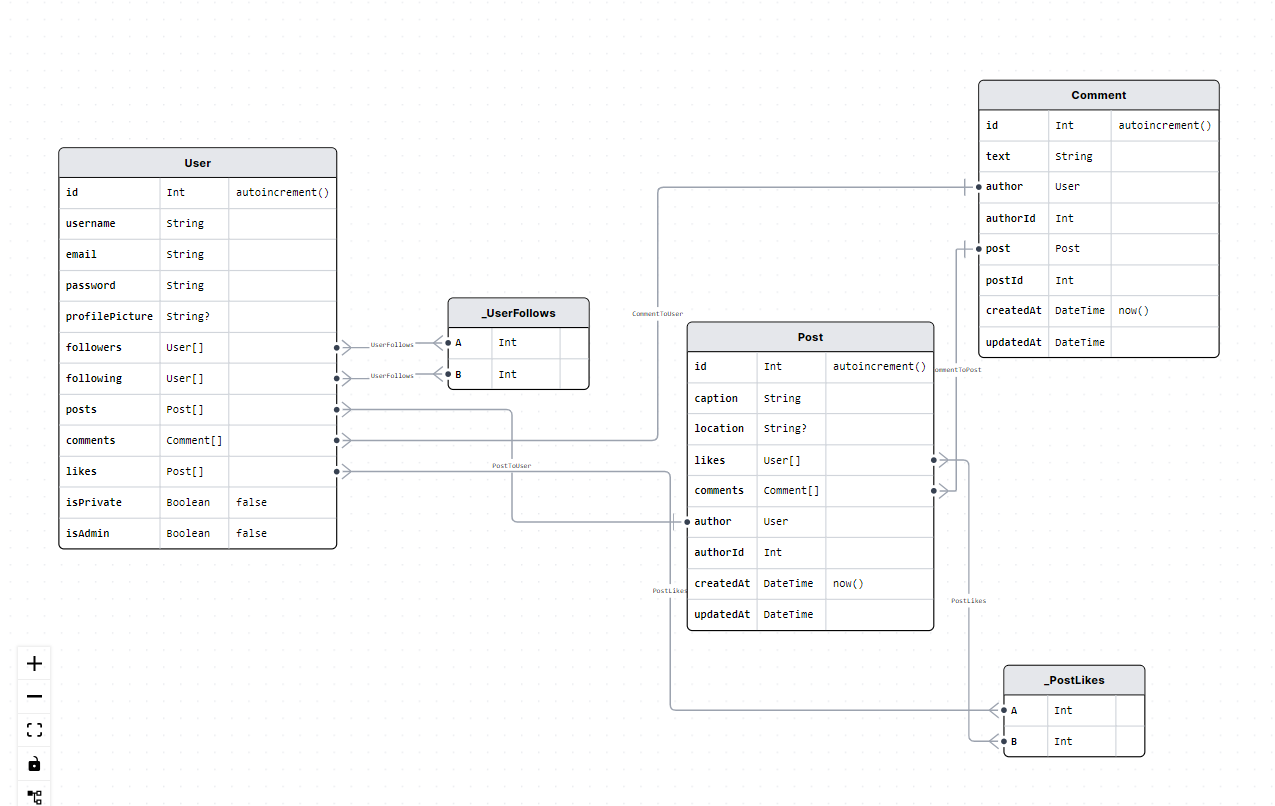1275x806 pixels.
Task: Click the UserFollows label beside followers row
Action: tap(392, 345)
